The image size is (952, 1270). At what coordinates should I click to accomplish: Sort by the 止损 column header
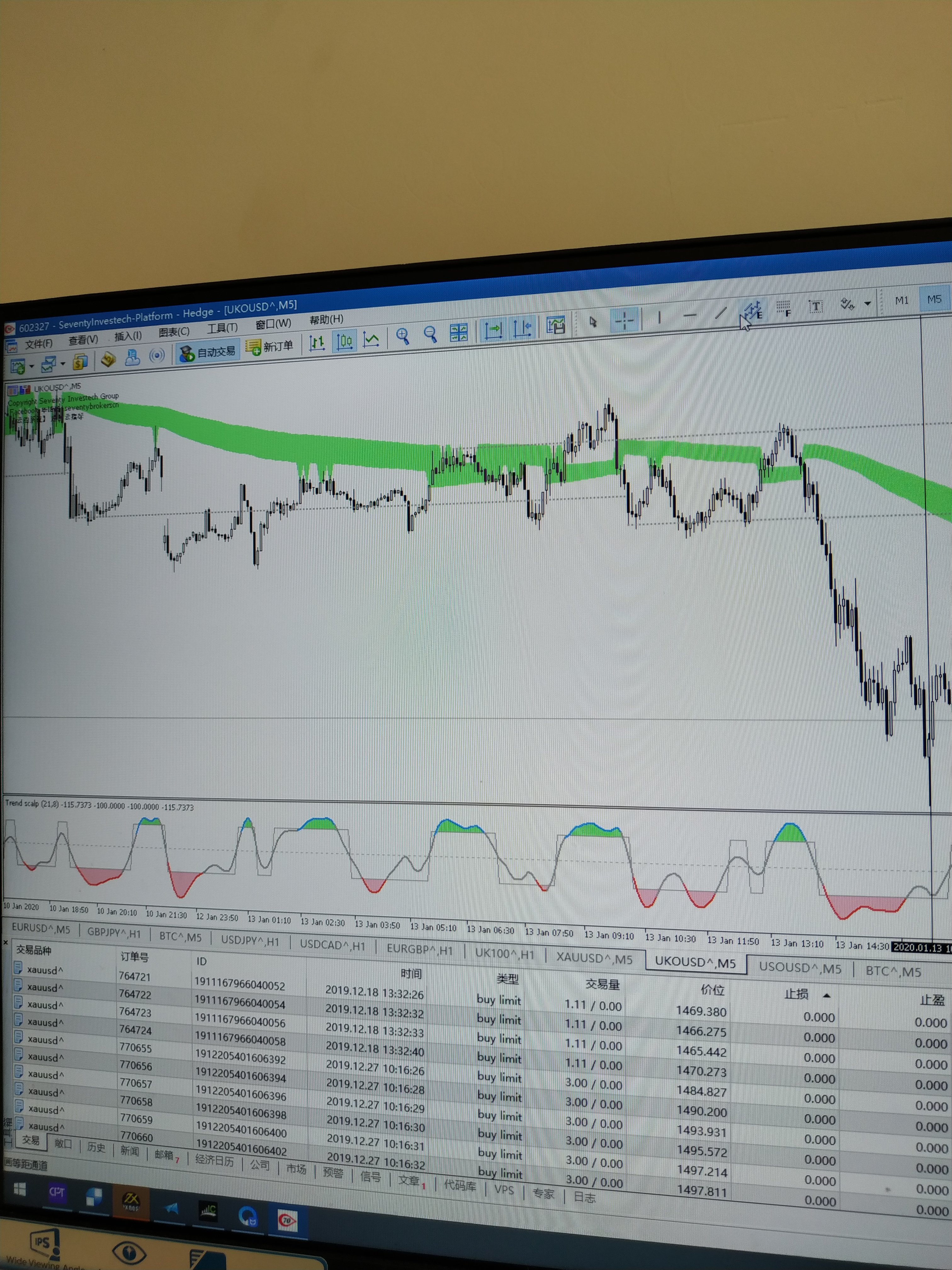[x=796, y=994]
